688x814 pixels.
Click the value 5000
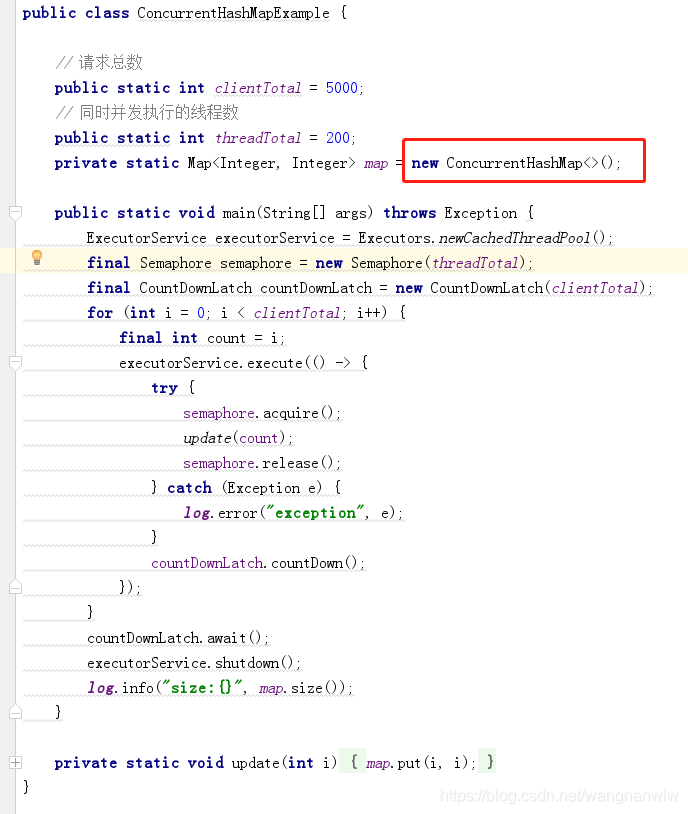tap(342, 88)
